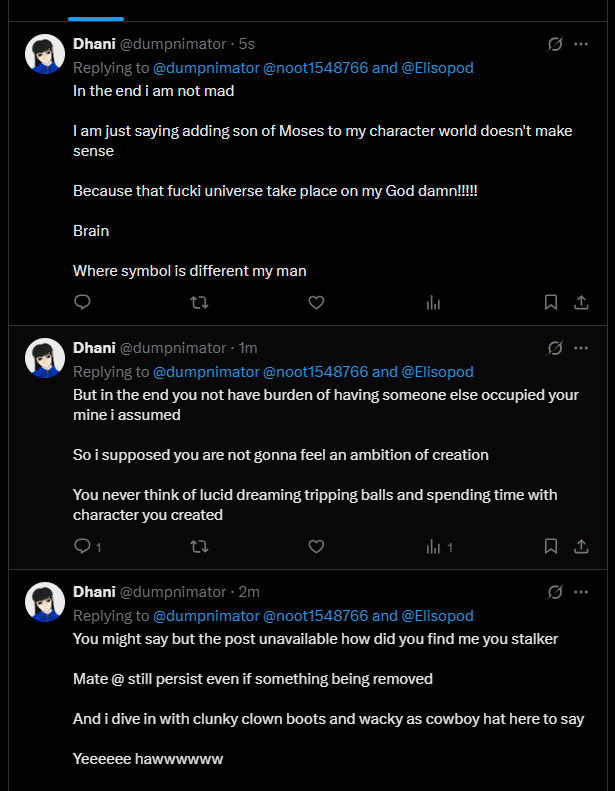Screen dimensions: 615x791
Task: Bookmark the lucid dreaming tweet
Action: point(550,546)
